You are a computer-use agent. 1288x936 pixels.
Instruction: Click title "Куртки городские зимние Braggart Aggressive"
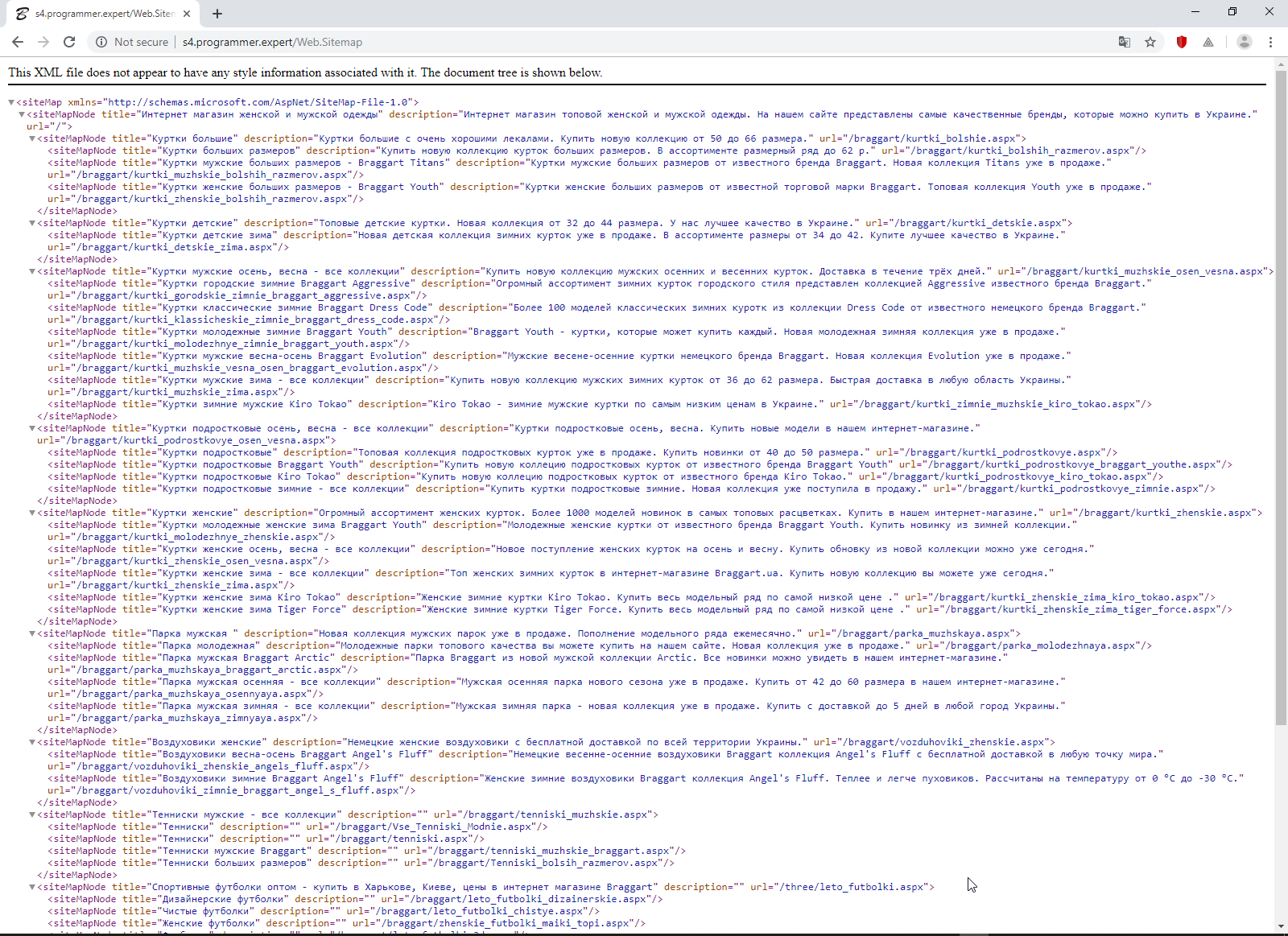pyautogui.click(x=286, y=283)
